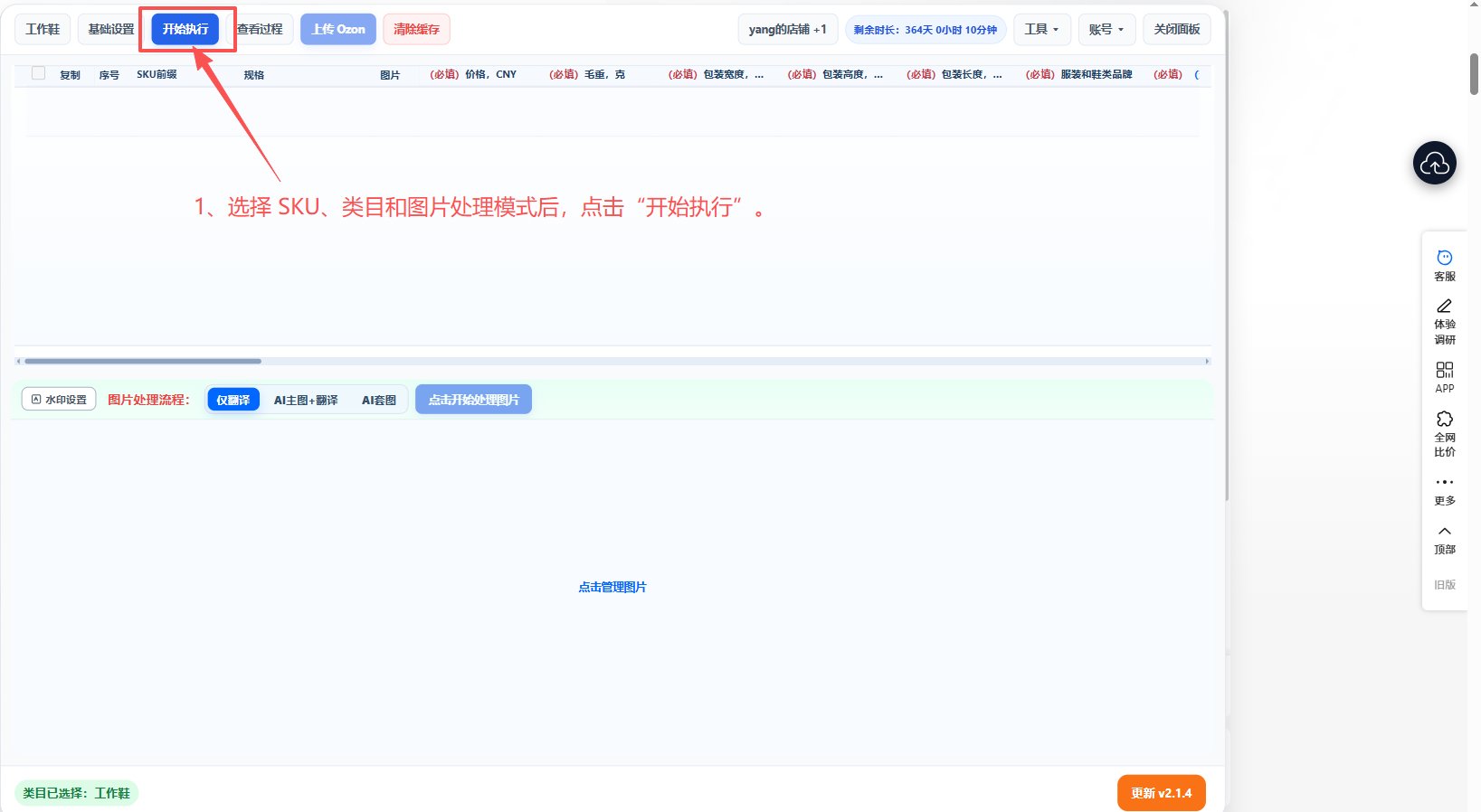1481x812 pixels.
Task: Toggle the select-all checkbox in table header
Action: pos(38,73)
